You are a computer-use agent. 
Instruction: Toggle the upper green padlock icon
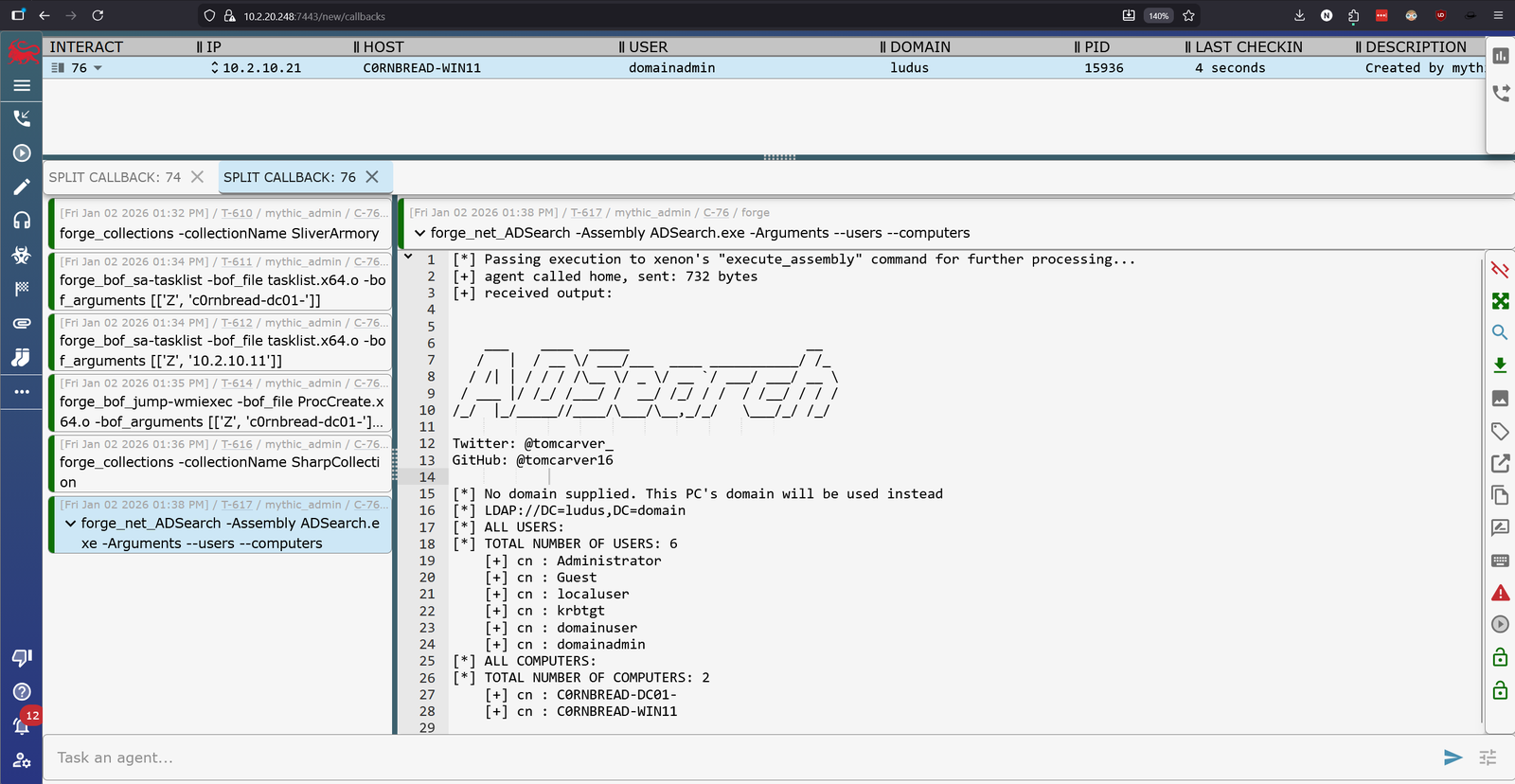[1500, 657]
